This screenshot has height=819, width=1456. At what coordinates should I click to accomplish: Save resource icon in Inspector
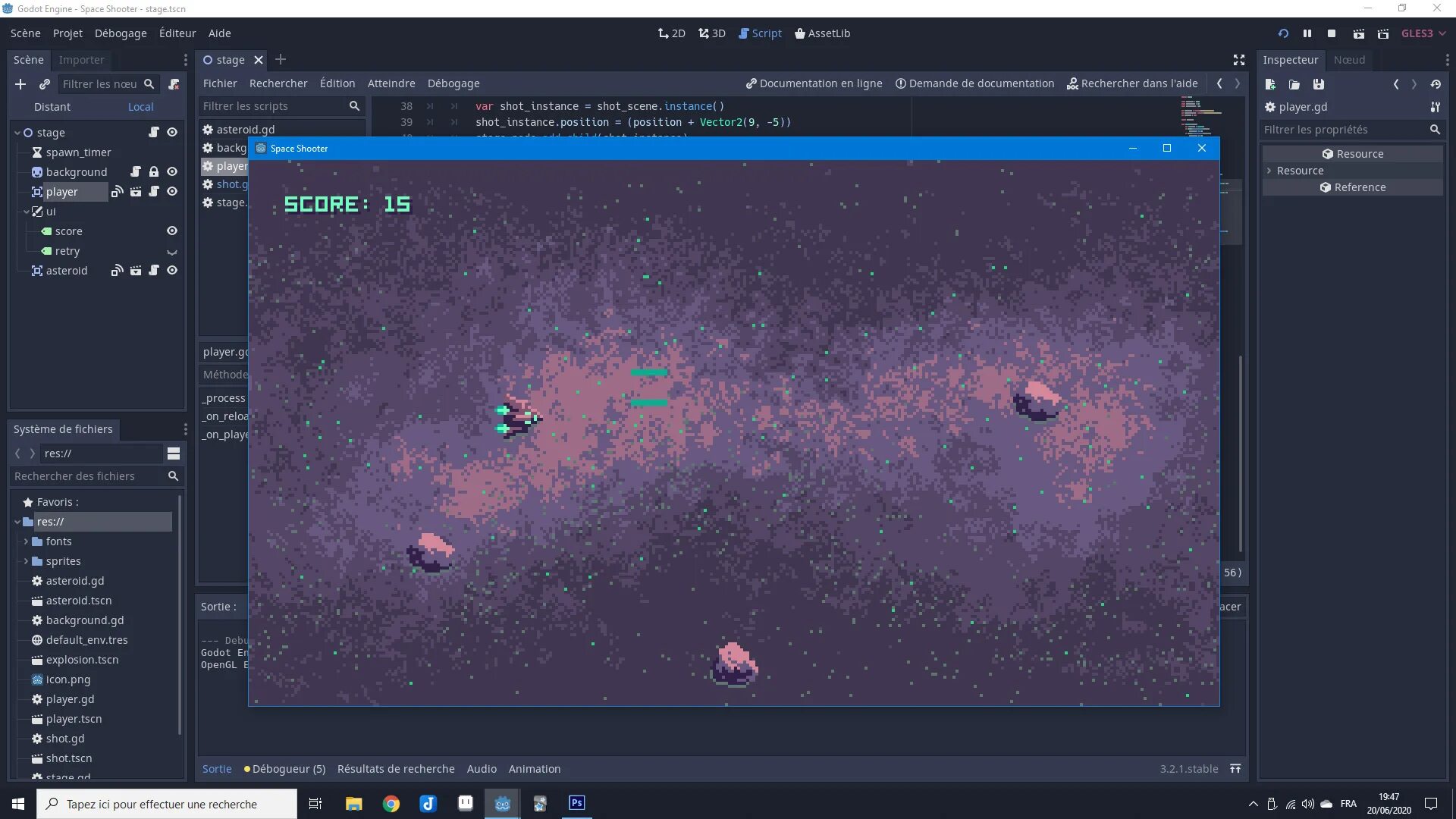(x=1319, y=84)
